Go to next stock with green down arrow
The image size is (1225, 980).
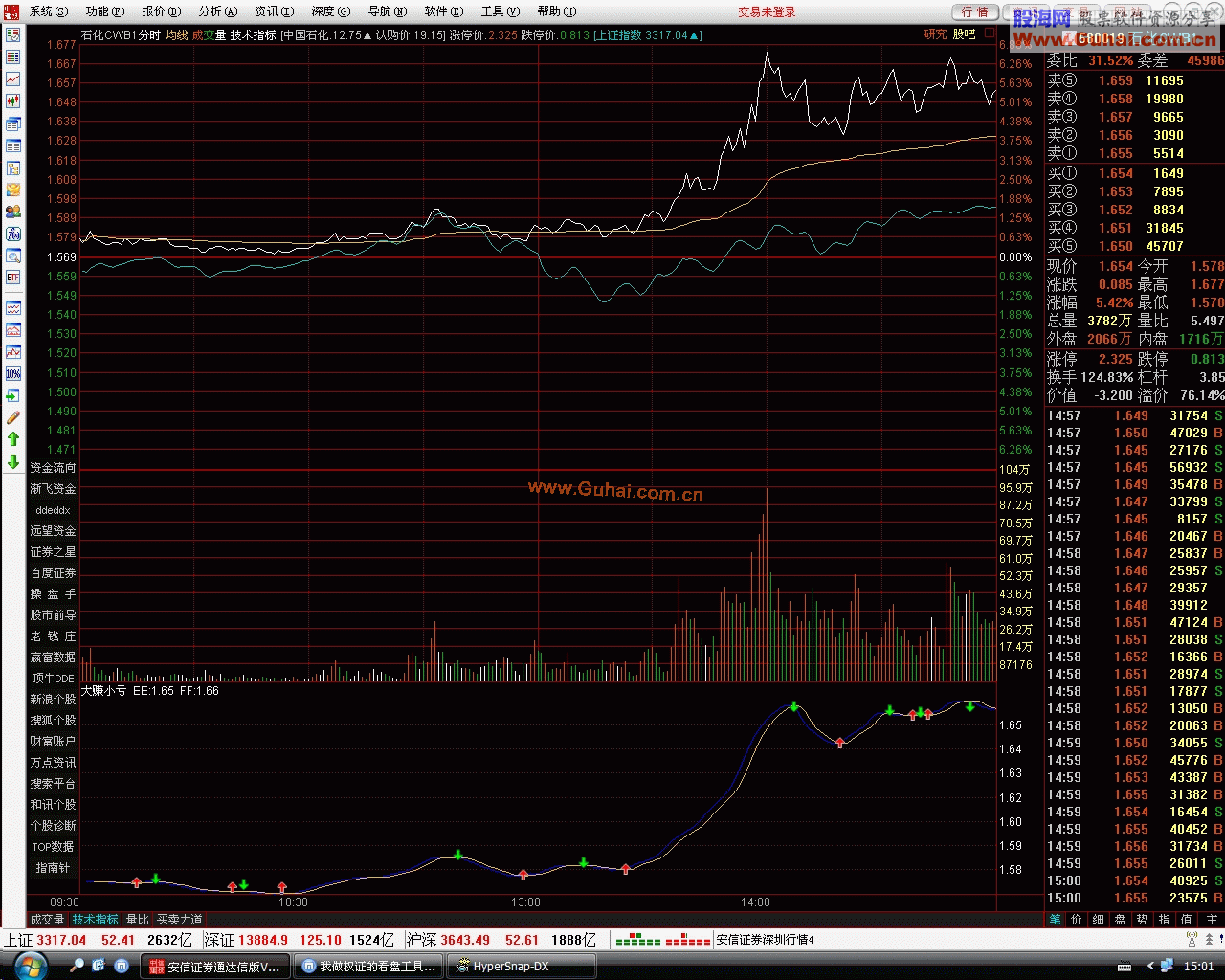13,461
